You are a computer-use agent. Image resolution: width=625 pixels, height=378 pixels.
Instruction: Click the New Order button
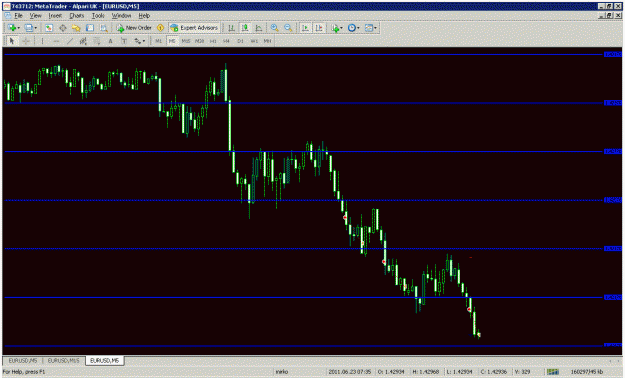point(134,28)
